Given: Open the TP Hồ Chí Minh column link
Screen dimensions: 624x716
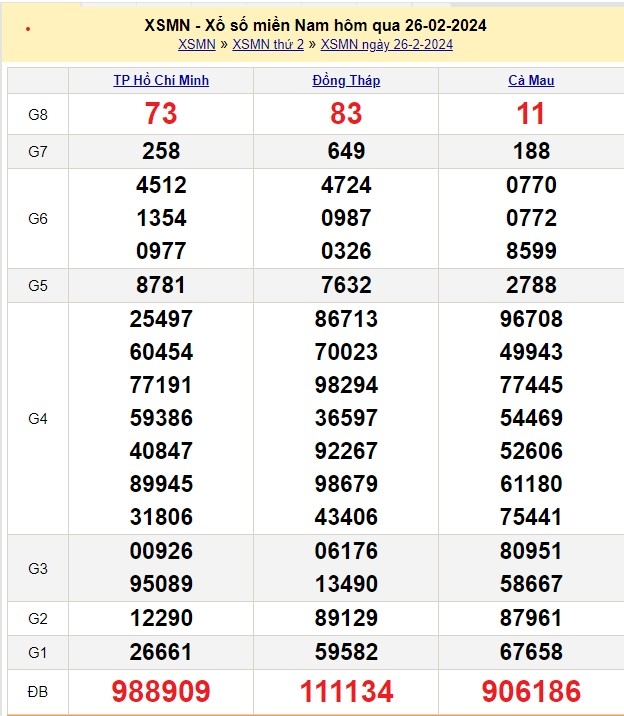Looking at the screenshot, I should (x=161, y=81).
